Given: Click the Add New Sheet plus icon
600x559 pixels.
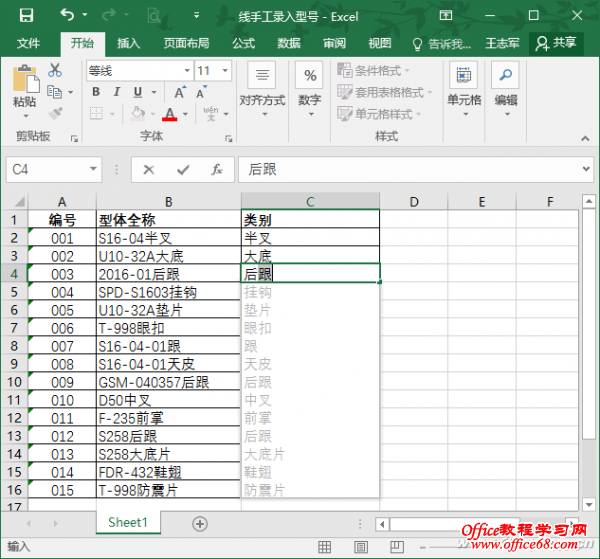Looking at the screenshot, I should click(x=200, y=524).
